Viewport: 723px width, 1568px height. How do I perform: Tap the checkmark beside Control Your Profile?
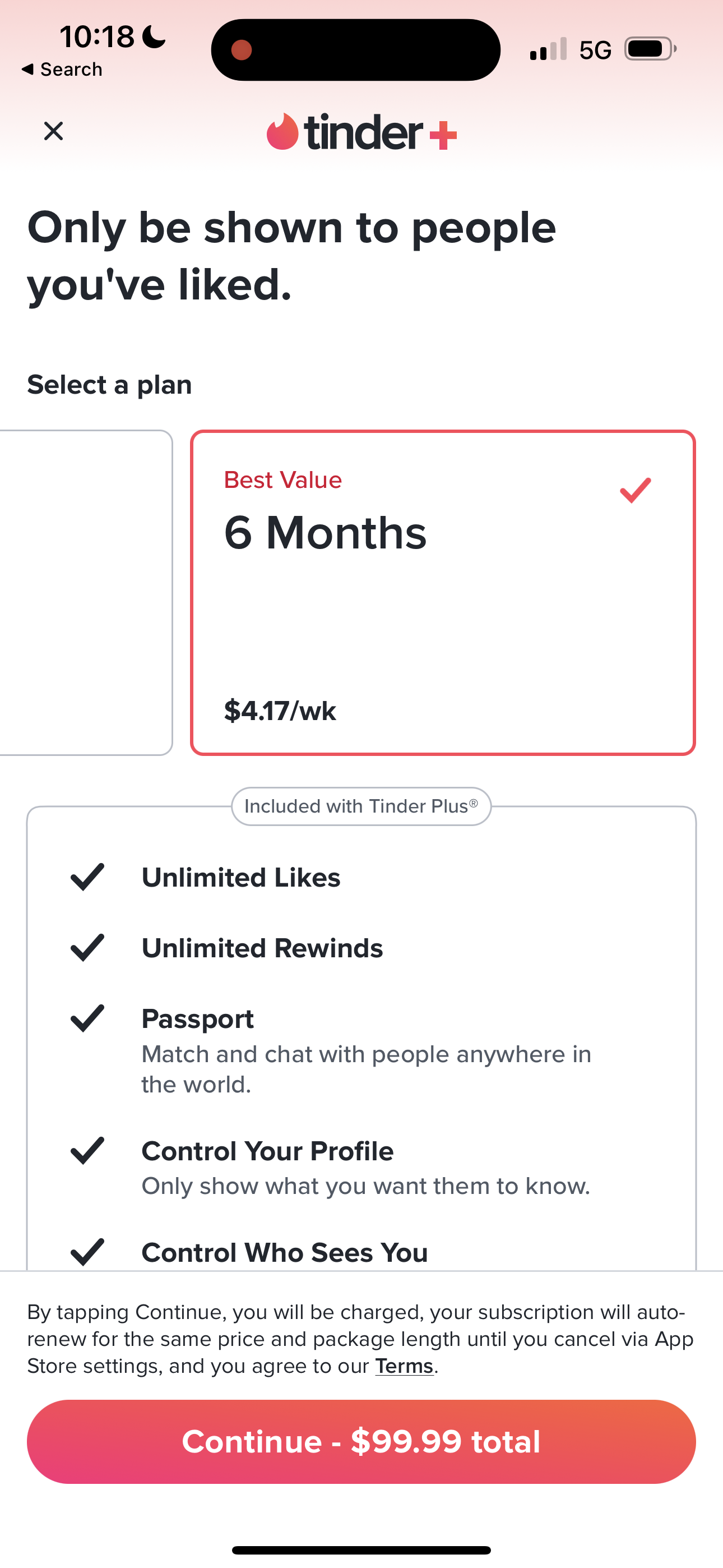pos(87,1150)
